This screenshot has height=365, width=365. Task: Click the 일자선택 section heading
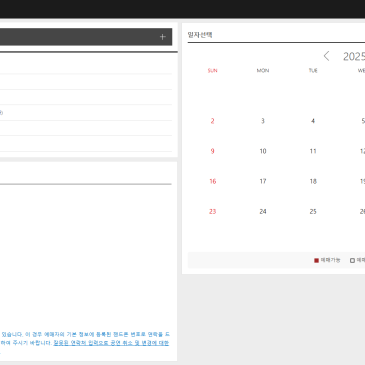point(200,35)
